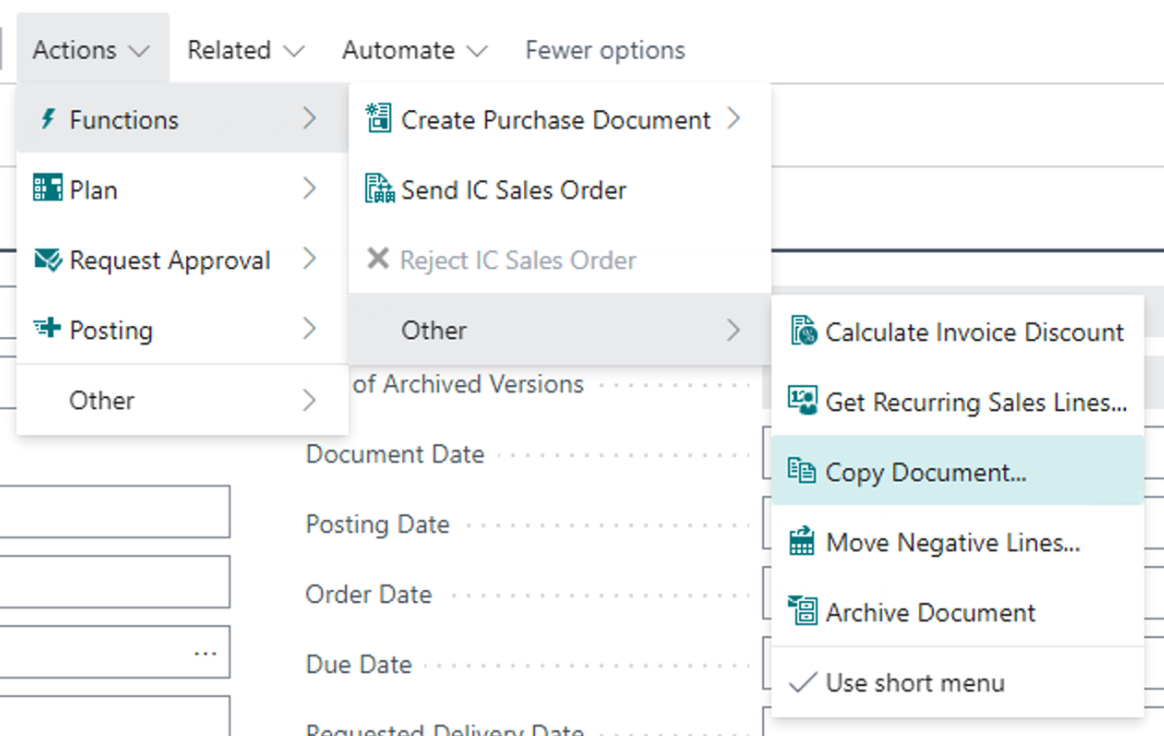Viewport: 1164px width, 736px height.
Task: Click the Request Approval checkmark icon
Action: 47,260
